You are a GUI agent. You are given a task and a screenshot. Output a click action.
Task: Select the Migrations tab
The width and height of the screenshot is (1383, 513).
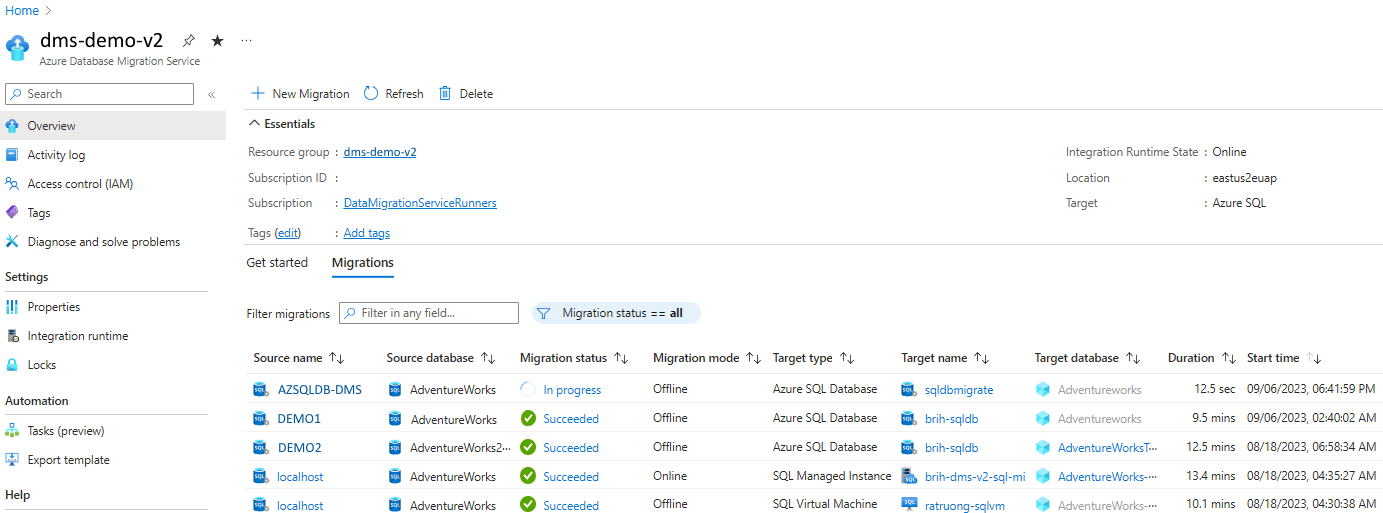coord(363,263)
